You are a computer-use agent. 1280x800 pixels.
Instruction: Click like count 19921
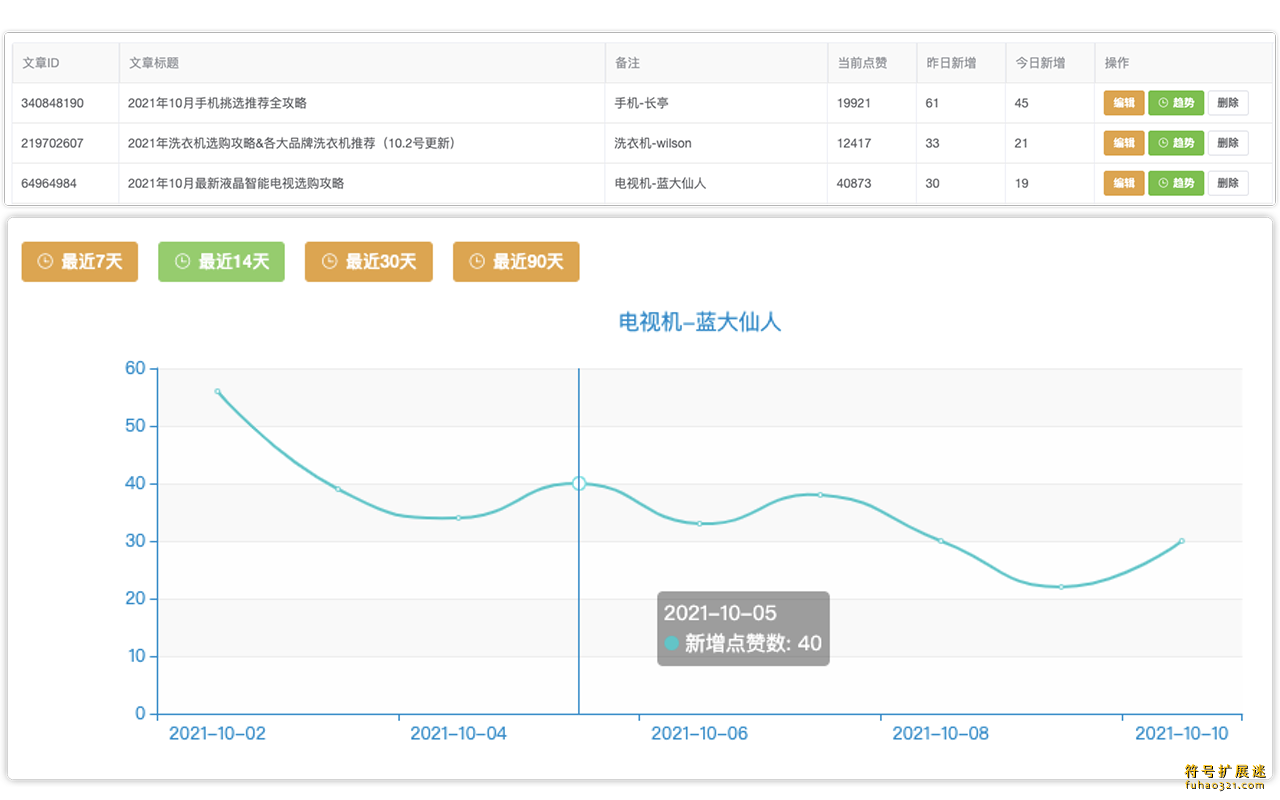pos(854,103)
